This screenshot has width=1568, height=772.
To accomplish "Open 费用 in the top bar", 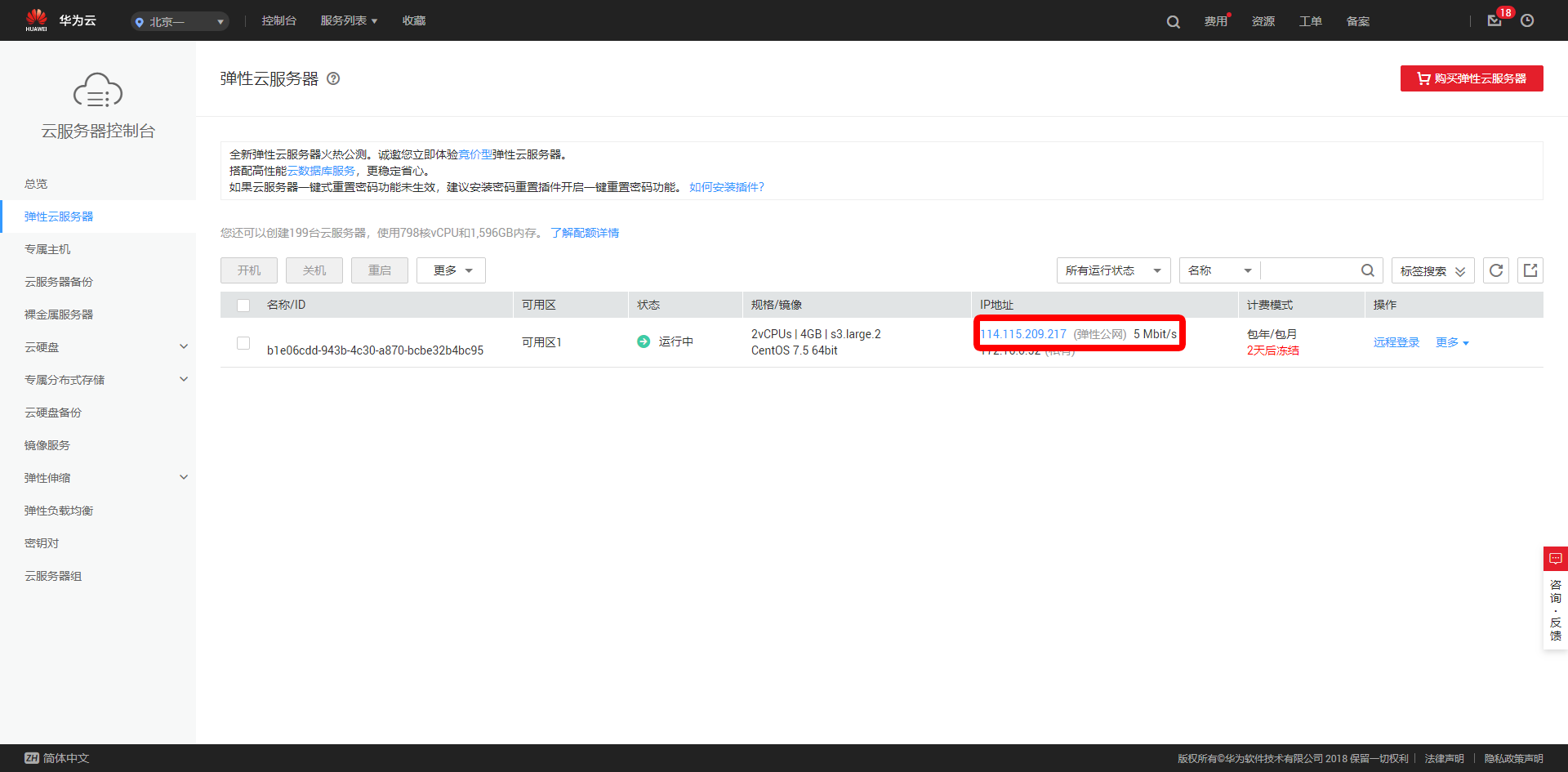I will (x=1215, y=21).
